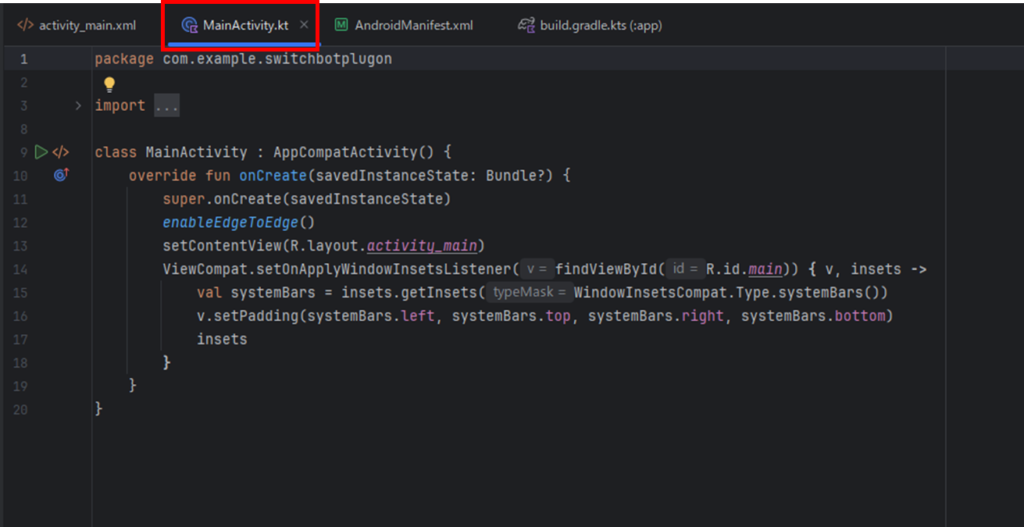The height and width of the screenshot is (527, 1024).
Task: Click the typeMask inlay hint
Action: [x=529, y=293]
